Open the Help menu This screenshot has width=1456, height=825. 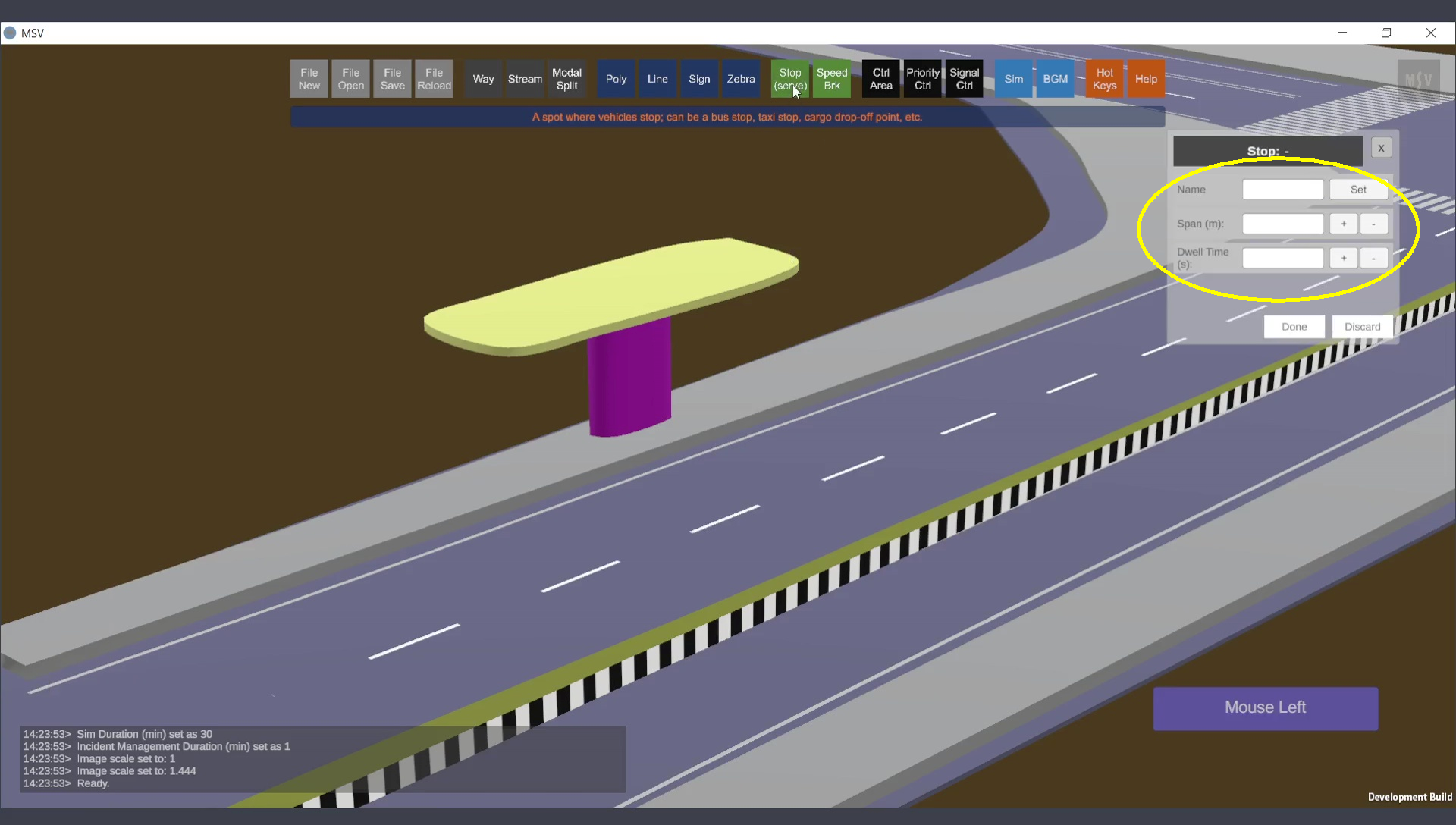coord(1146,79)
